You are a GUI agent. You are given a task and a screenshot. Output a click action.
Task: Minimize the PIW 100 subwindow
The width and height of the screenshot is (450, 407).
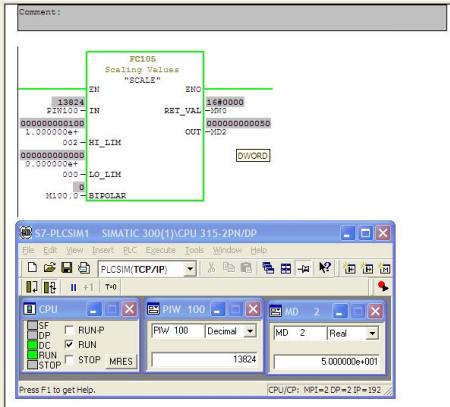coord(217,309)
